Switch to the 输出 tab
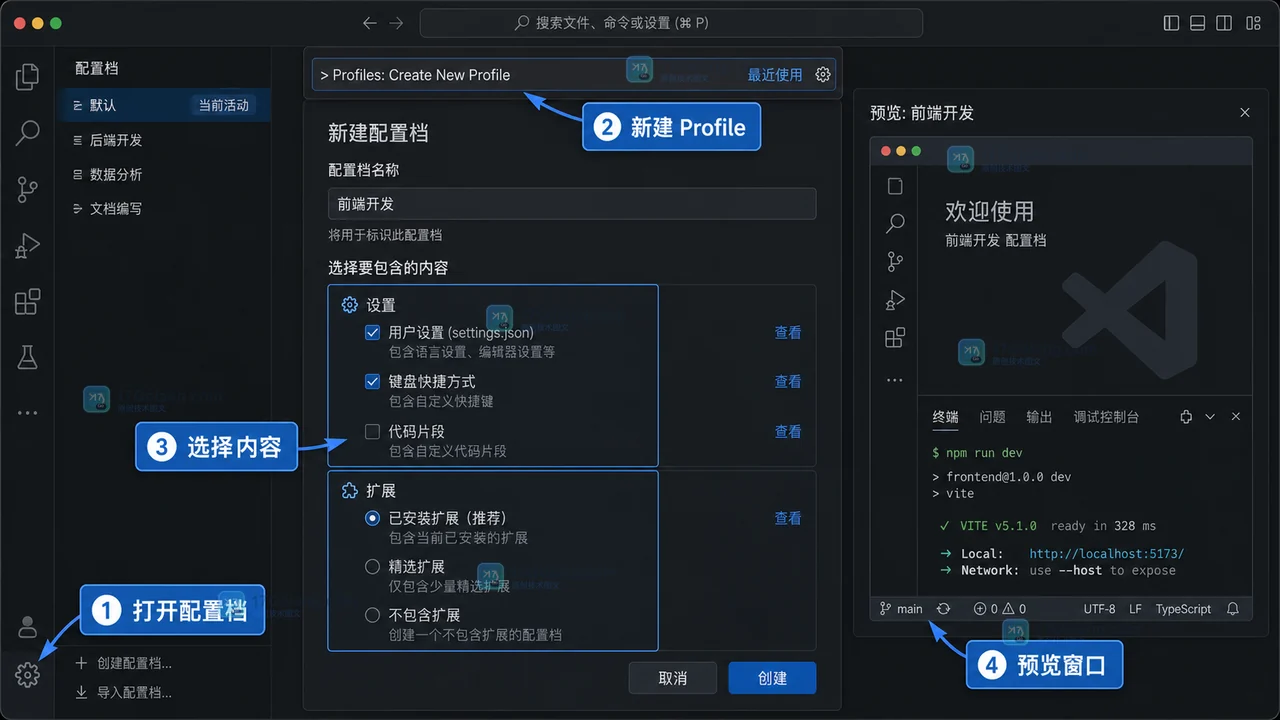Viewport: 1280px width, 720px height. [1039, 417]
